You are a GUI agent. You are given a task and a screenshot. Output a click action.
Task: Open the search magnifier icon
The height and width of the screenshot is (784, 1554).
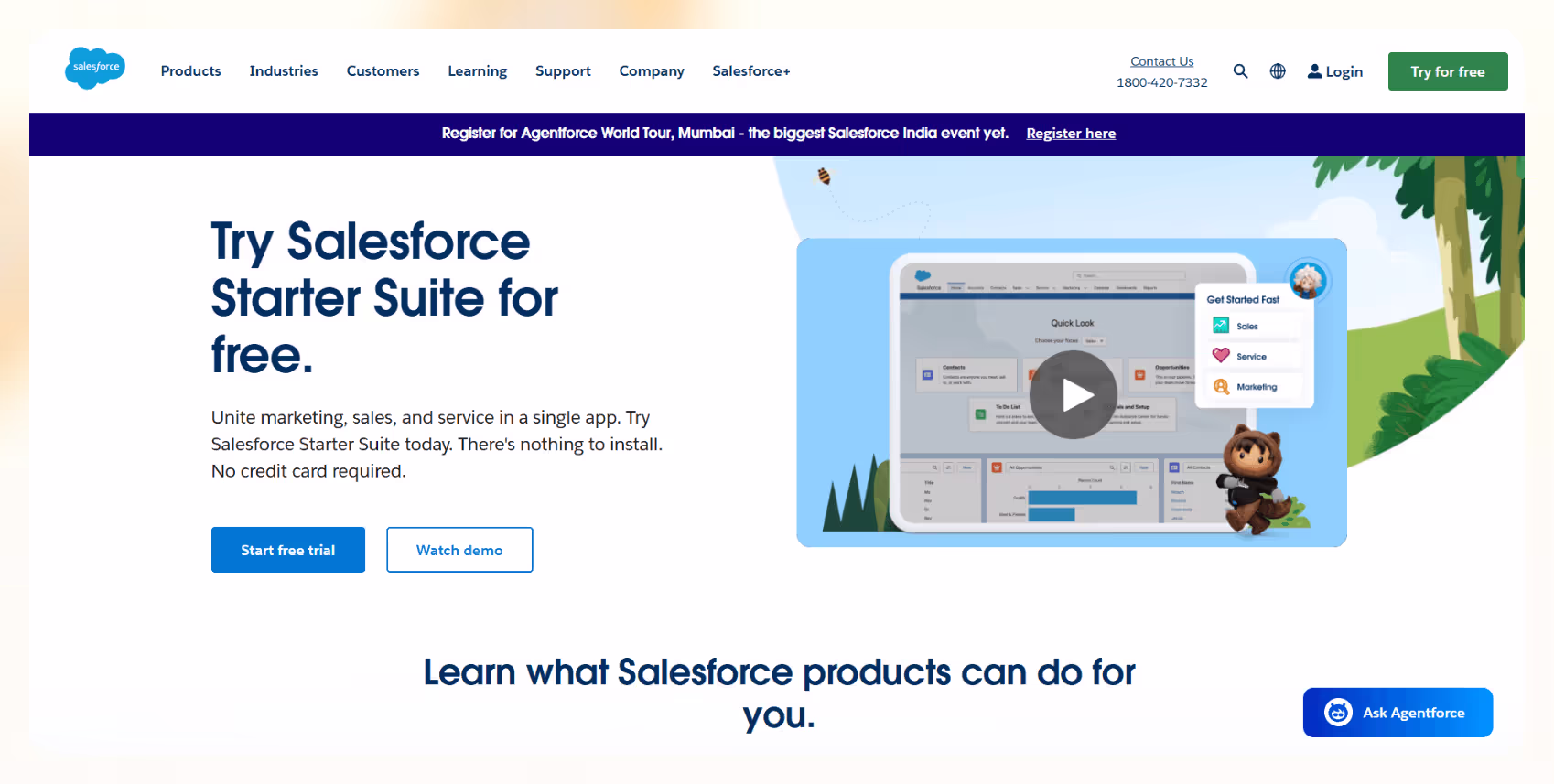coord(1240,71)
